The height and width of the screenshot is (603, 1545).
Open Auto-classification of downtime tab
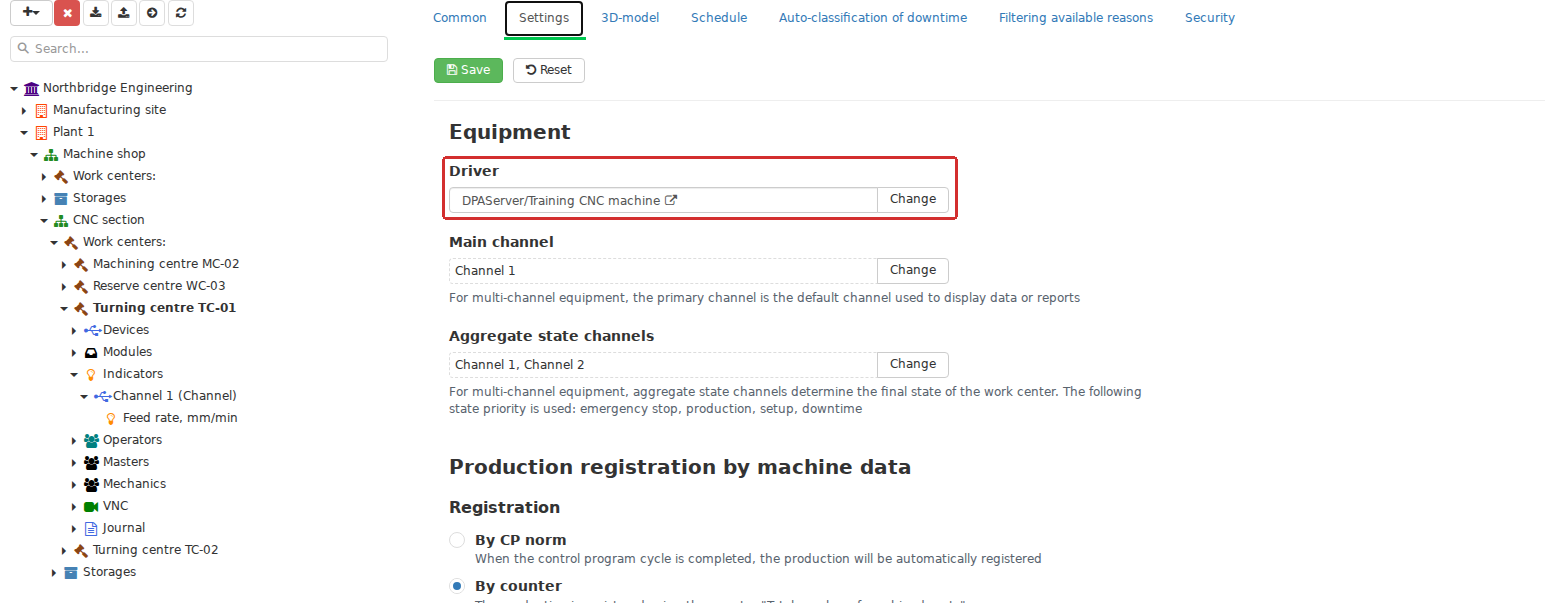pos(873,18)
